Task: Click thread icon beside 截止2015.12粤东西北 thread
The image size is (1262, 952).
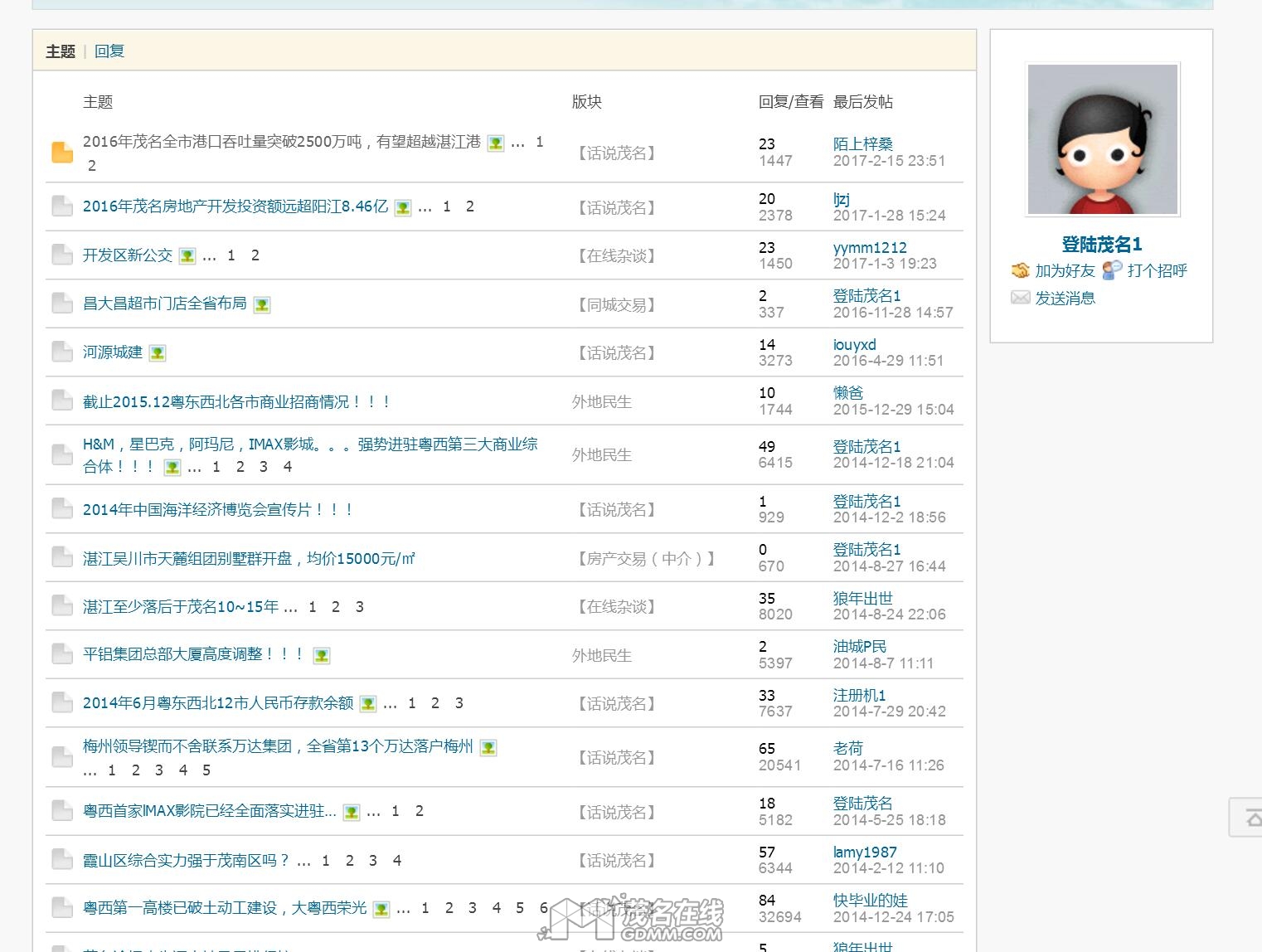Action: [x=62, y=401]
